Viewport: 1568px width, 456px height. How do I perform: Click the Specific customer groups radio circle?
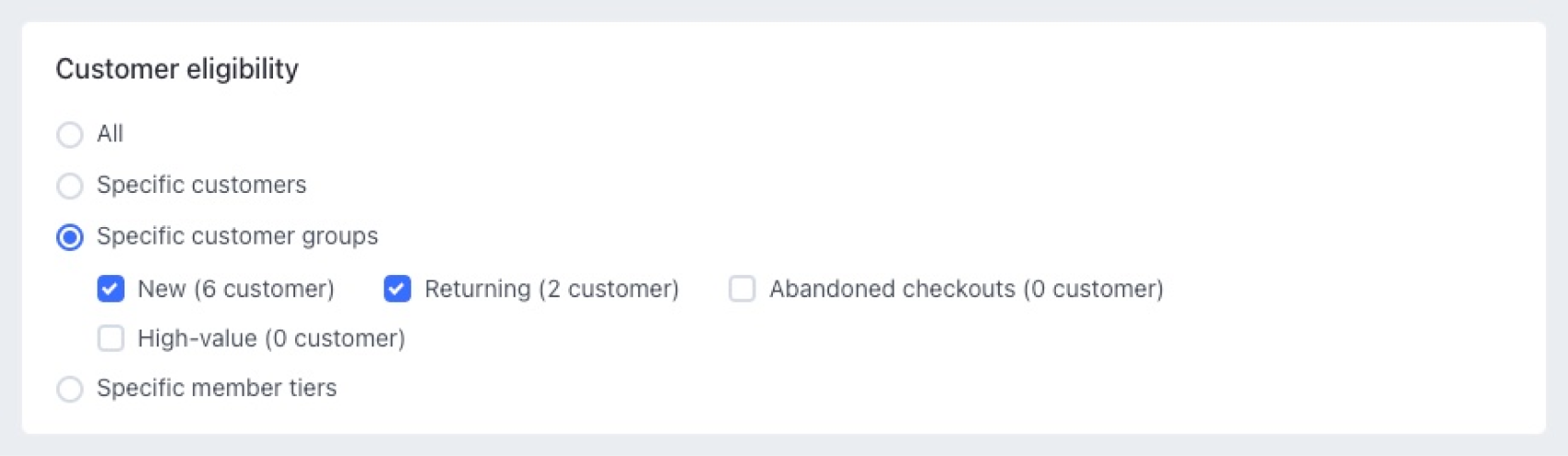70,237
